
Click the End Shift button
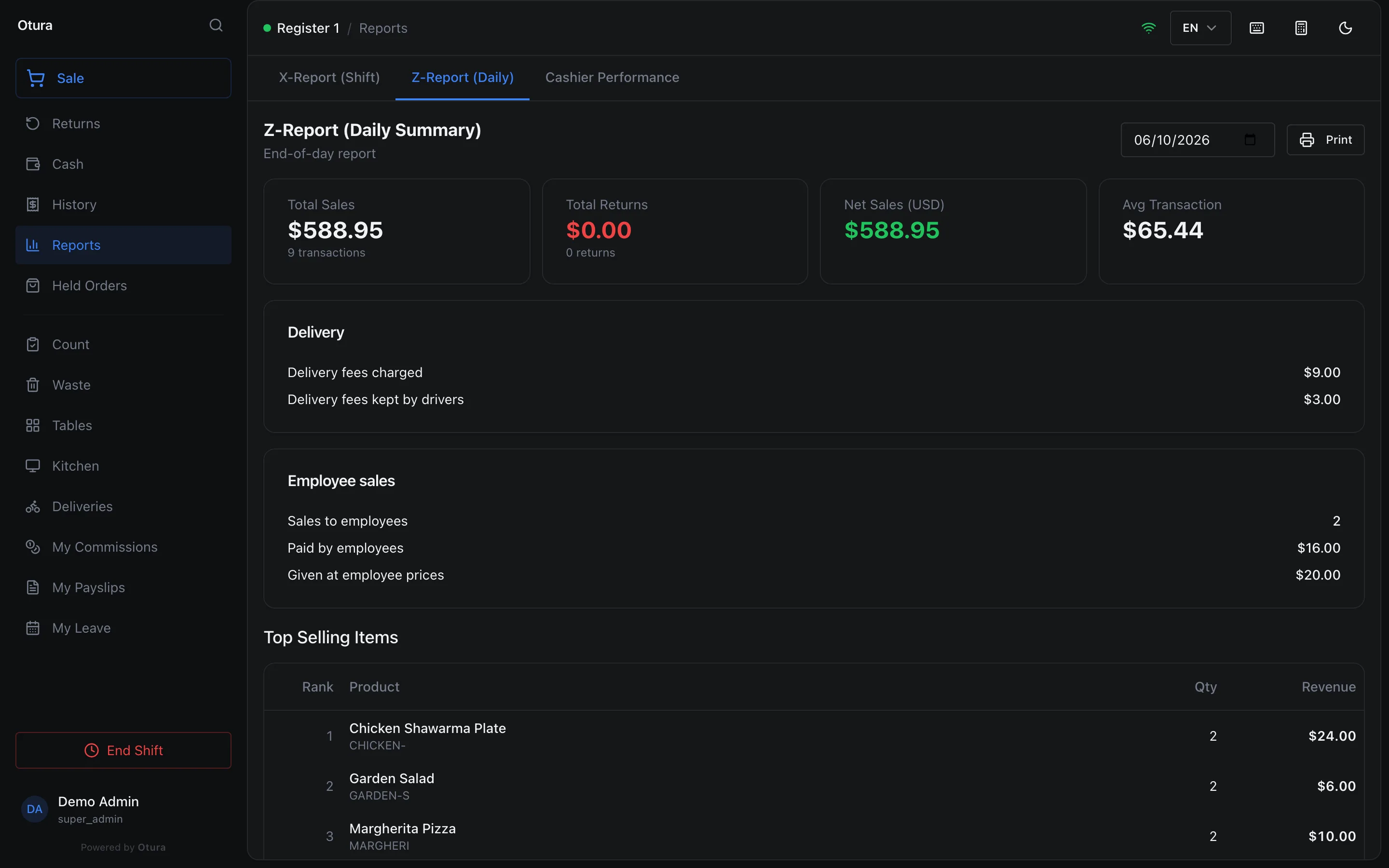click(123, 750)
